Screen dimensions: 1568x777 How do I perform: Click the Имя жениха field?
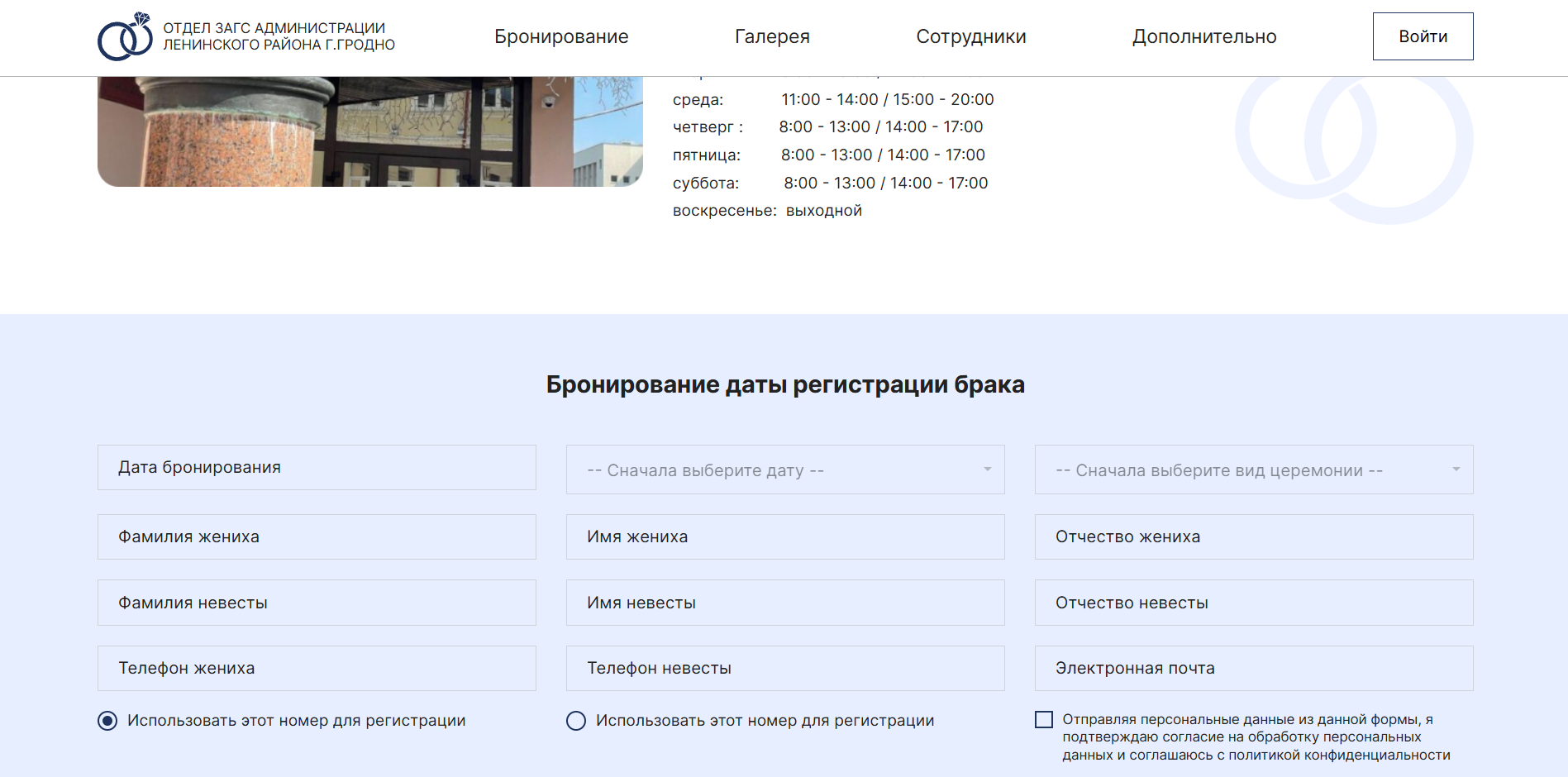(785, 537)
